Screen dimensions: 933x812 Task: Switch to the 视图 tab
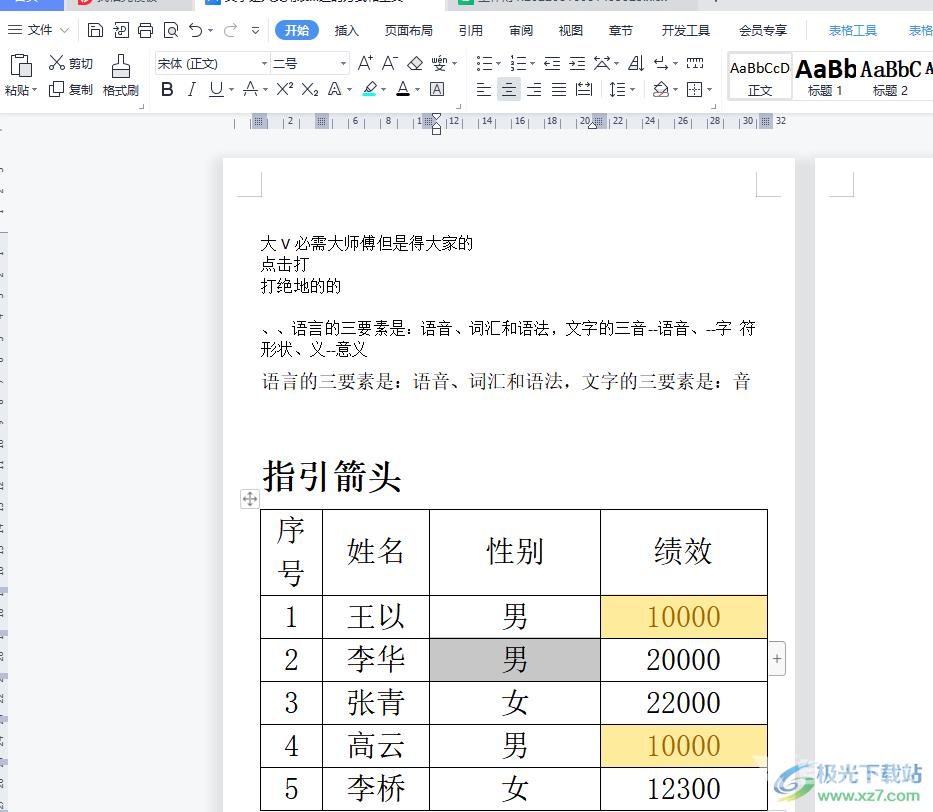[571, 30]
